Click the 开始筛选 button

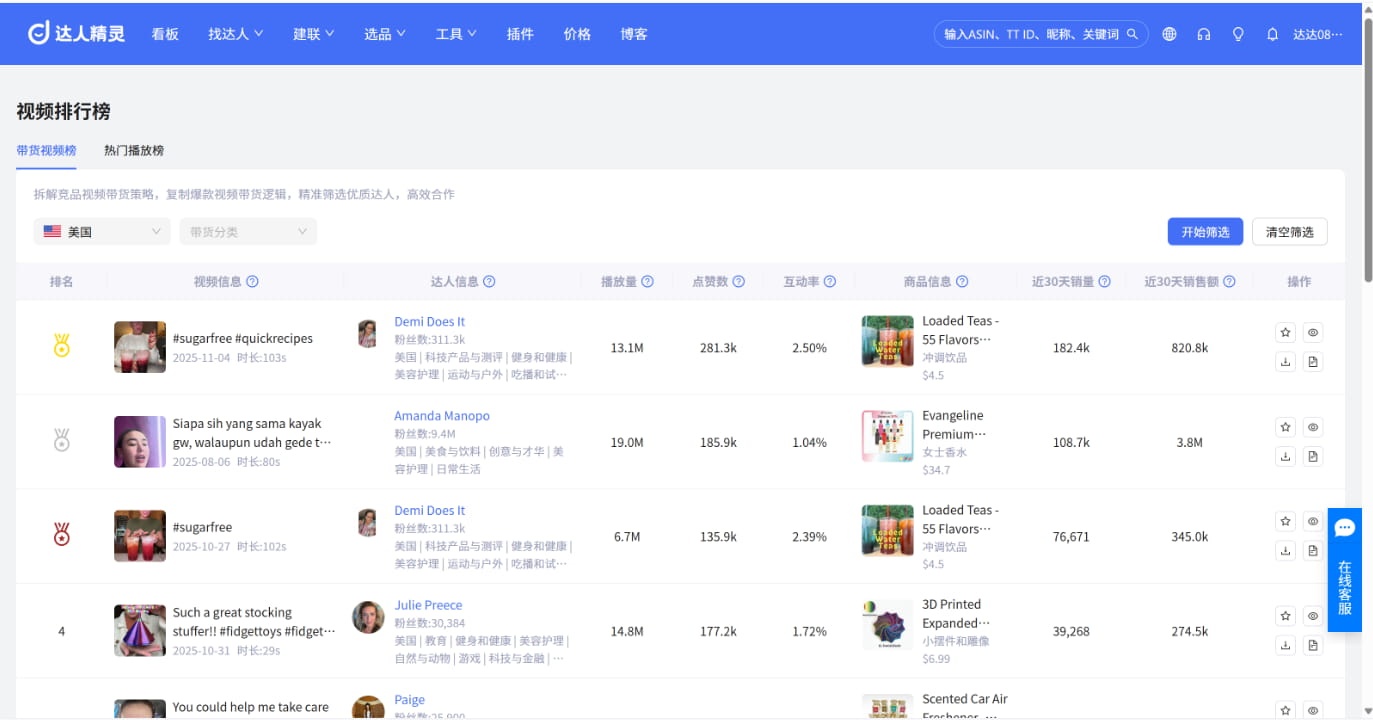click(1205, 231)
